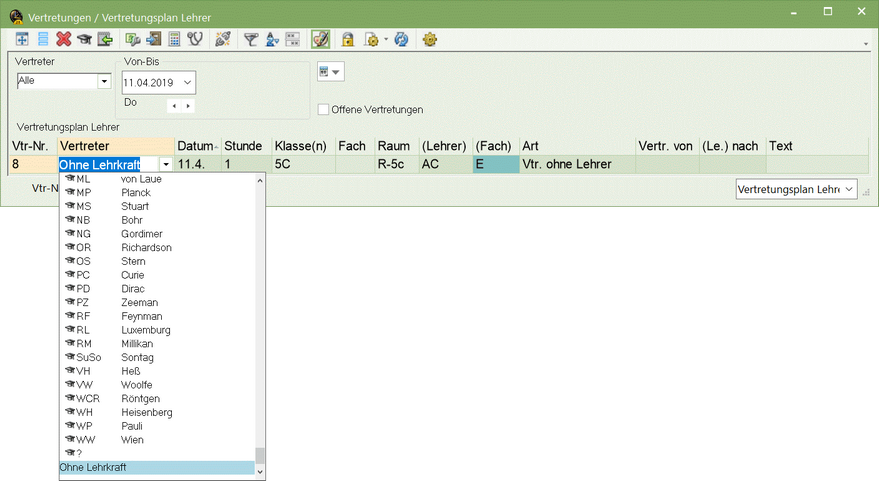This screenshot has width=879, height=481.
Task: Choose OR Richardson from the list
Action: click(x=157, y=247)
